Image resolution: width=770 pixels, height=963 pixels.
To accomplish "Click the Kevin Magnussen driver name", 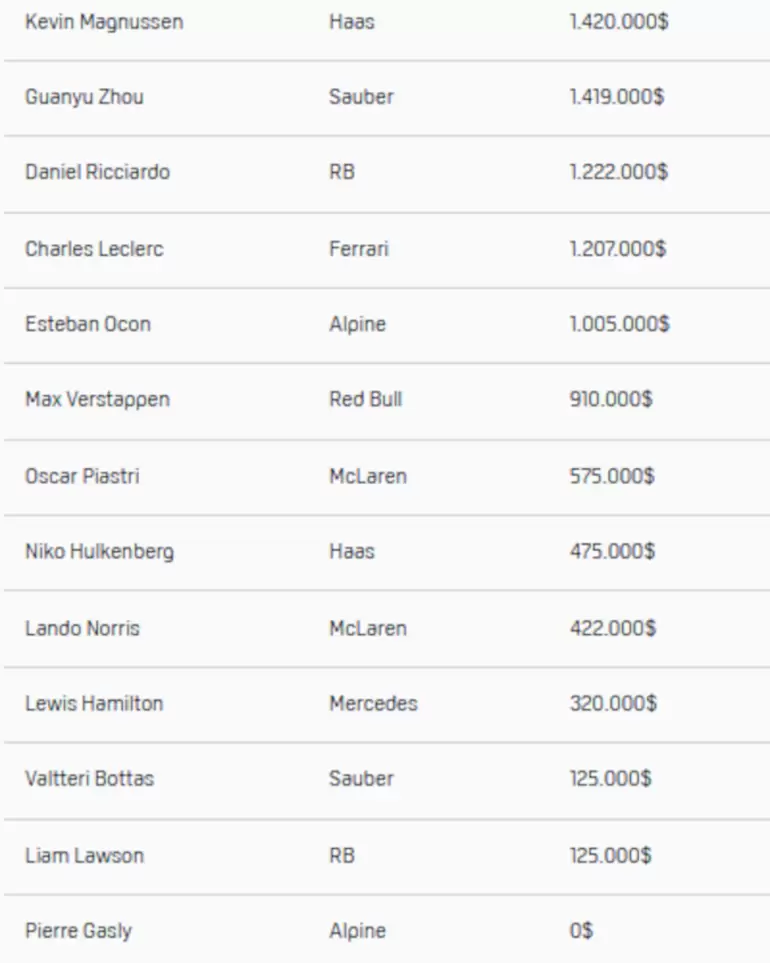I will pyautogui.click(x=104, y=21).
